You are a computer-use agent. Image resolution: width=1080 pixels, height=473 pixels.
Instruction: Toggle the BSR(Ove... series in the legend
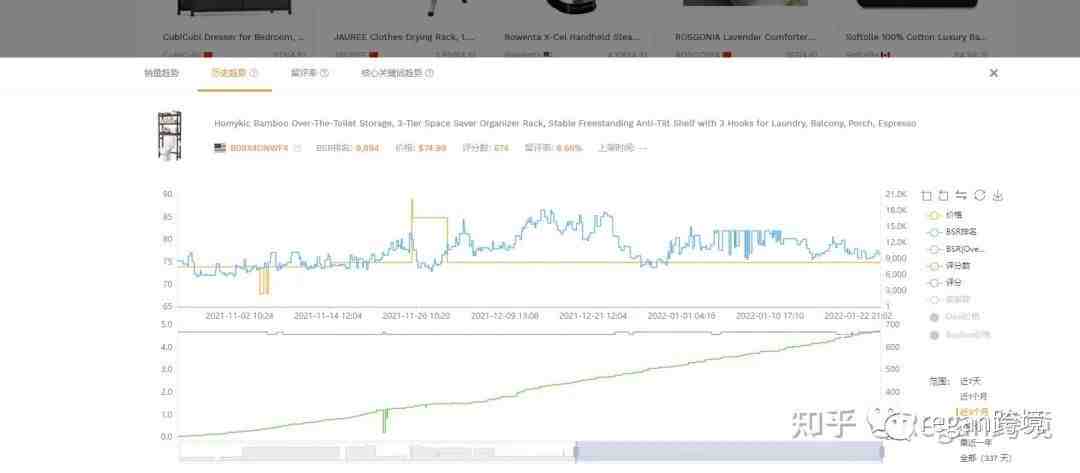[953, 249]
